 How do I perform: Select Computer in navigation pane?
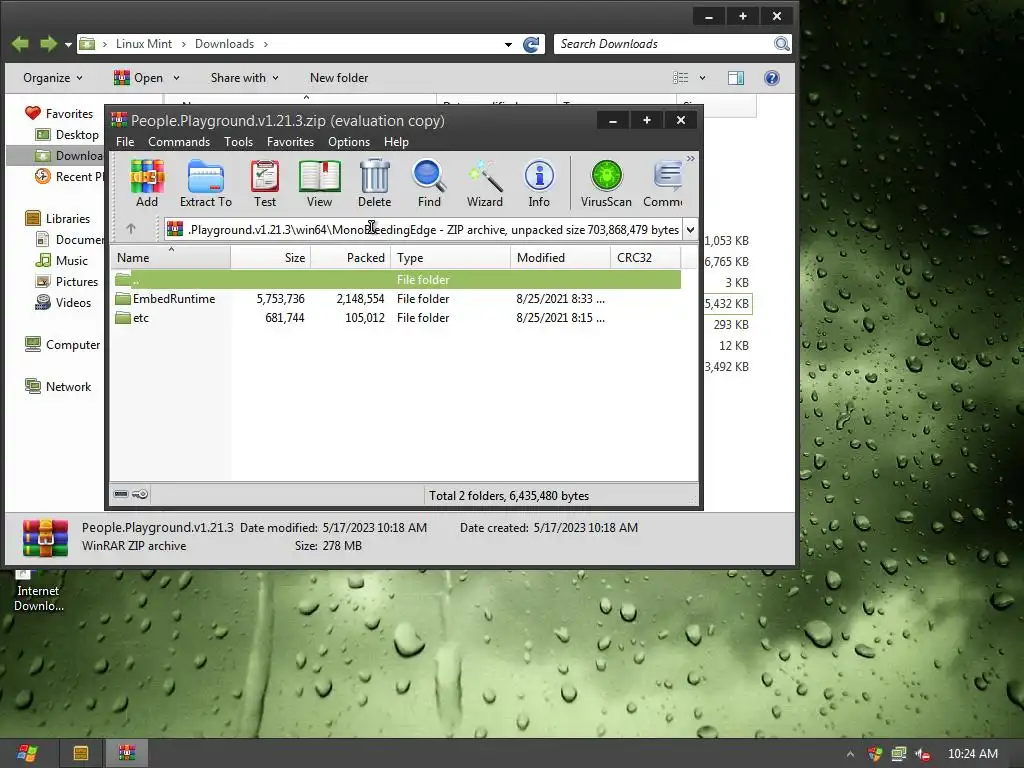pos(63,344)
